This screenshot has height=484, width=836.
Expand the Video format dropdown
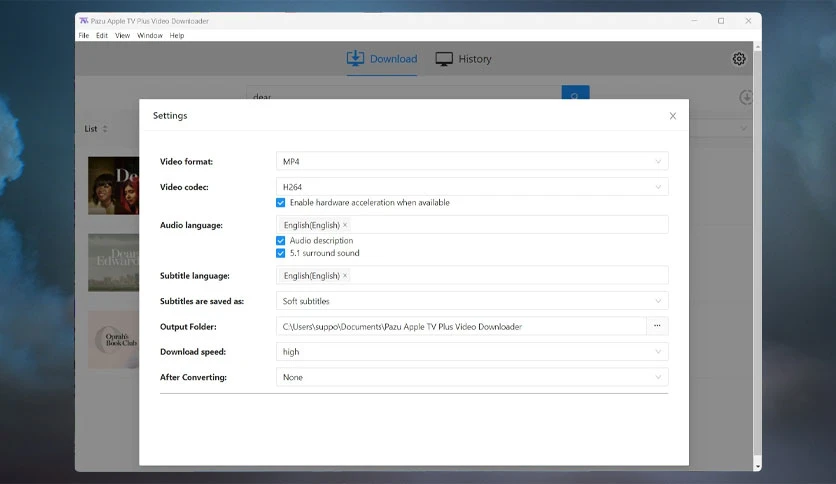coord(472,161)
